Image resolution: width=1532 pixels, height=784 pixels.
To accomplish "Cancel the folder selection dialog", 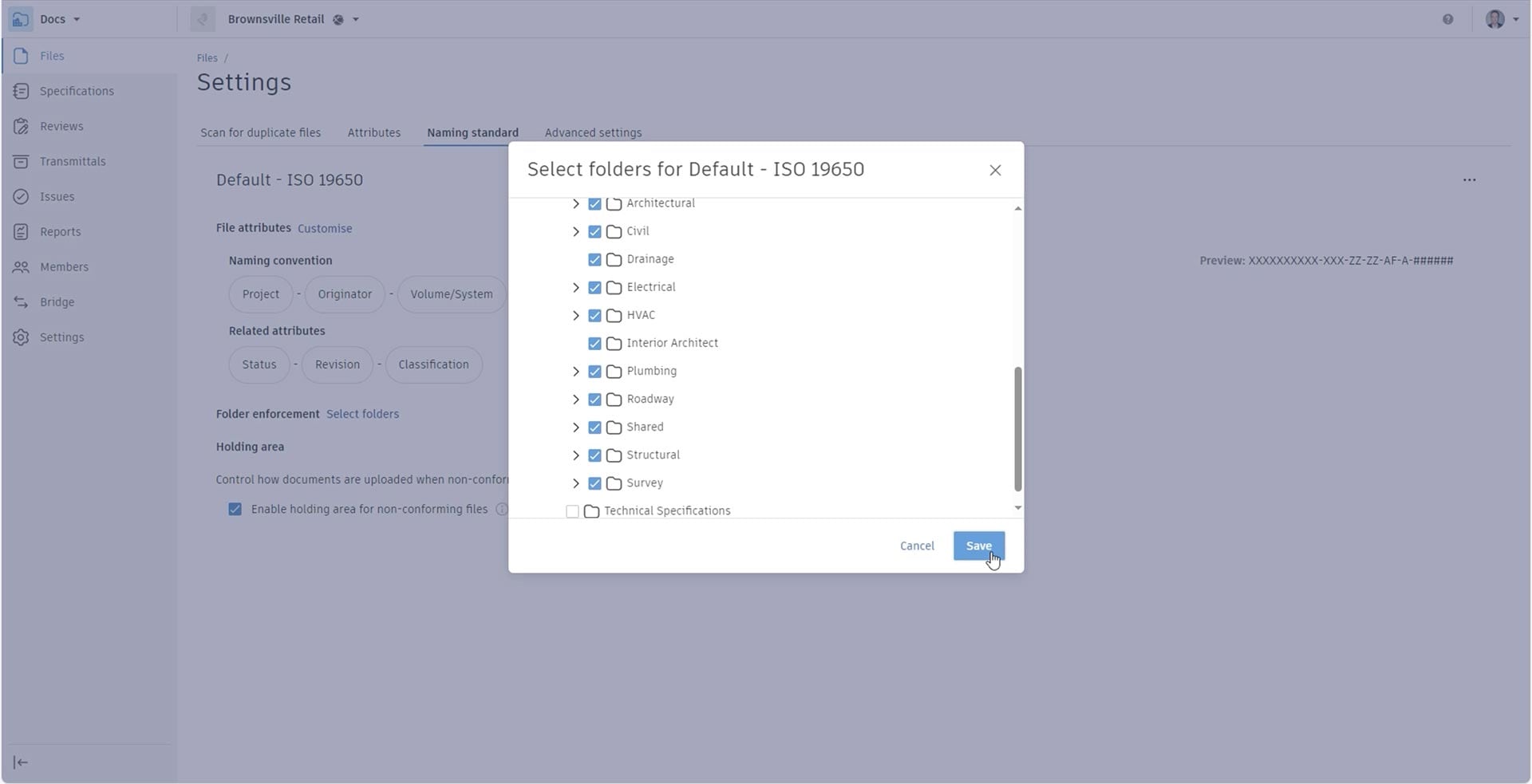I will pos(916,546).
